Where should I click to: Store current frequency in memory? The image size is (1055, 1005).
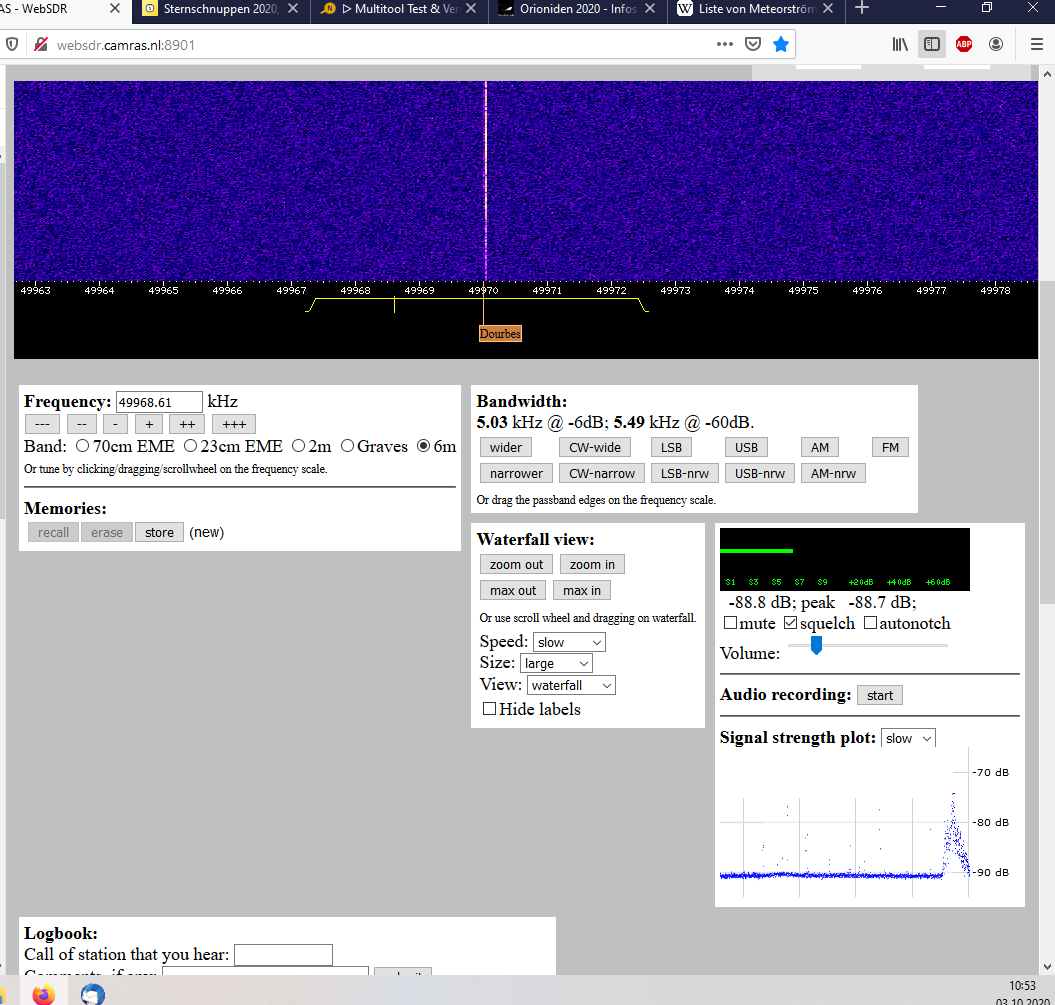(x=159, y=532)
